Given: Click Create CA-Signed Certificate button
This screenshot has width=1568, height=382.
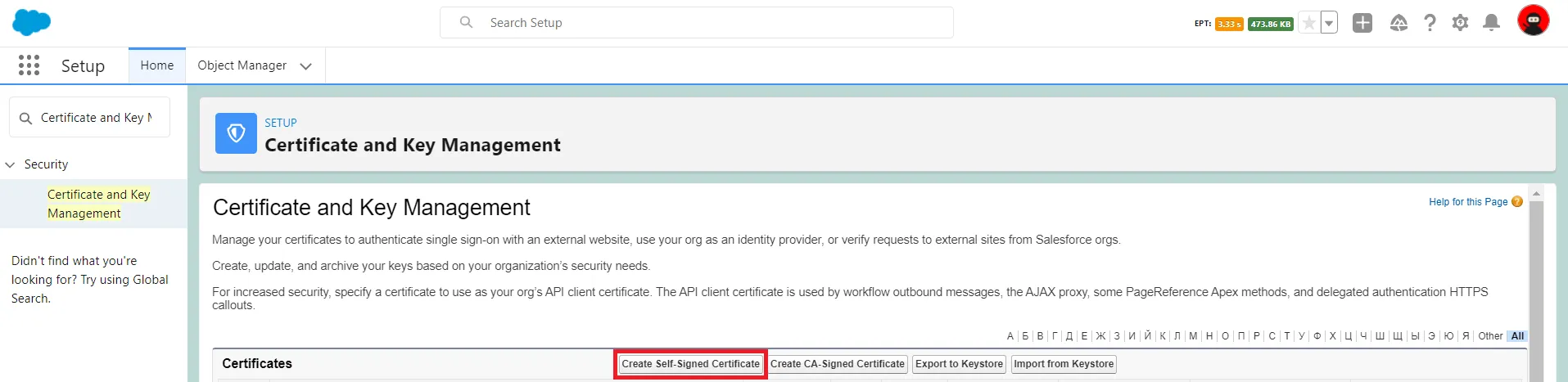Looking at the screenshot, I should click(837, 364).
